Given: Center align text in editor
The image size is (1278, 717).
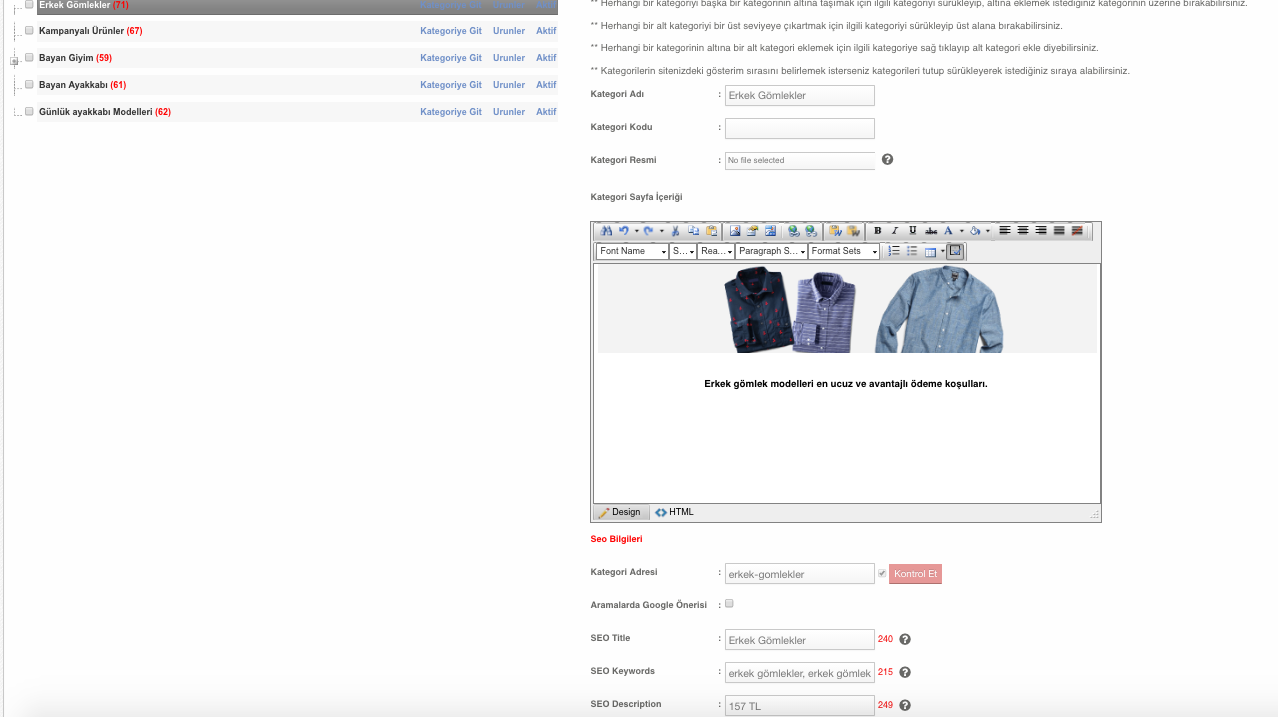Looking at the screenshot, I should pos(1023,231).
